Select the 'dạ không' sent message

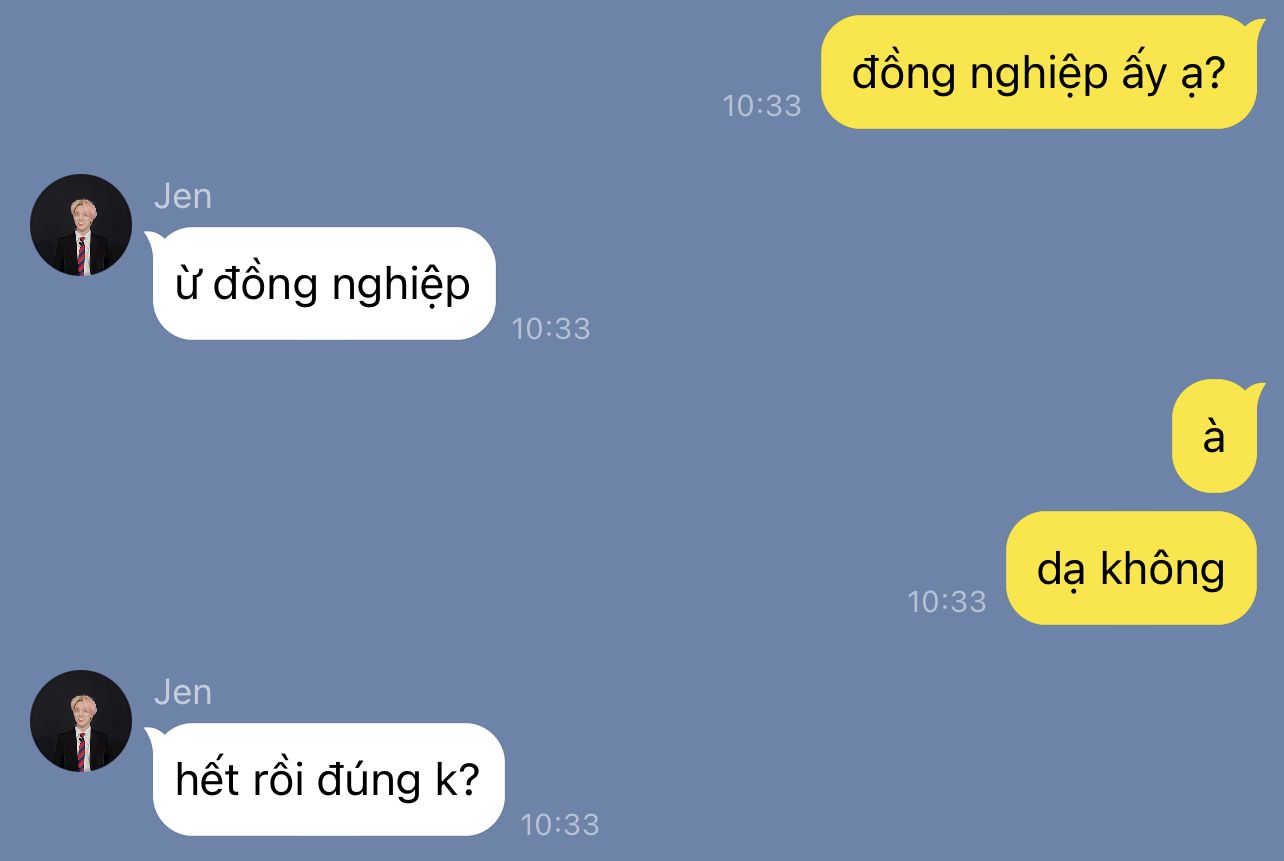point(1131,568)
